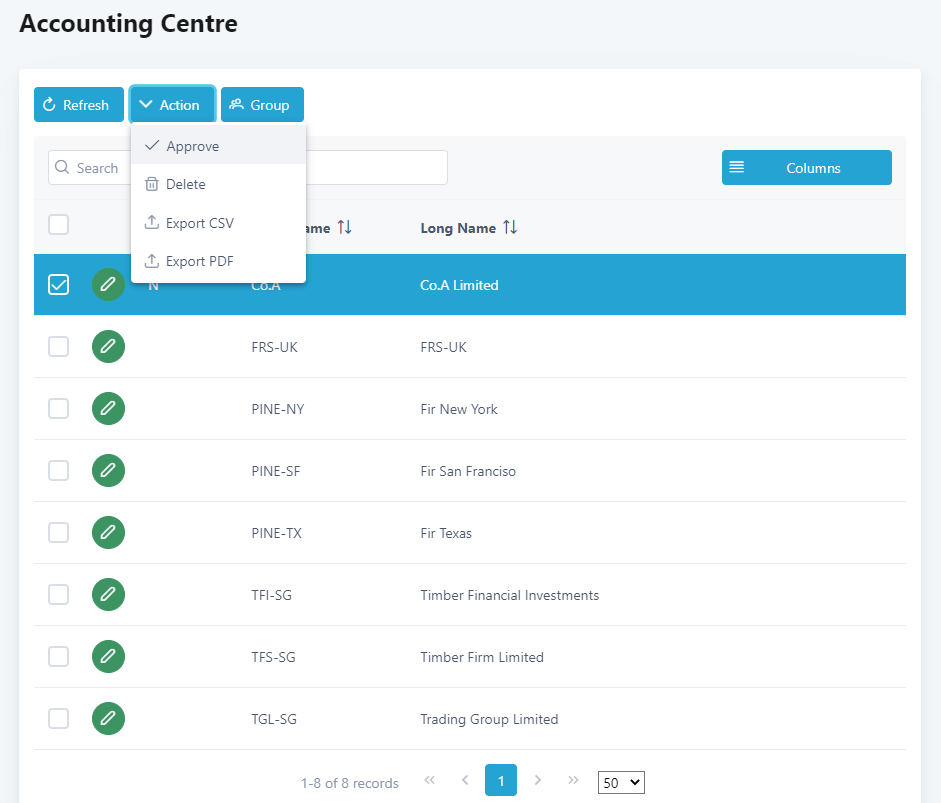Tick the select-all header checkbox
This screenshot has width=941, height=803.
coord(59,225)
